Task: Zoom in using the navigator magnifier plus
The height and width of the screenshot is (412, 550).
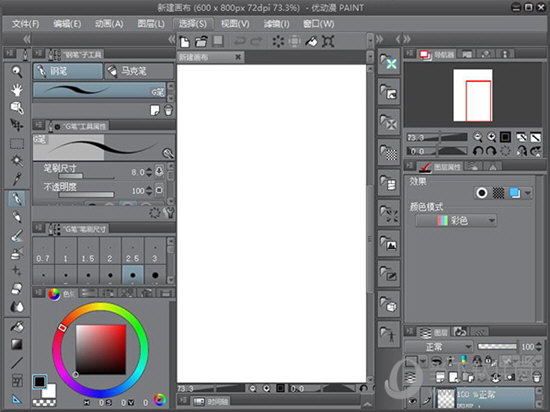Action: [491, 137]
